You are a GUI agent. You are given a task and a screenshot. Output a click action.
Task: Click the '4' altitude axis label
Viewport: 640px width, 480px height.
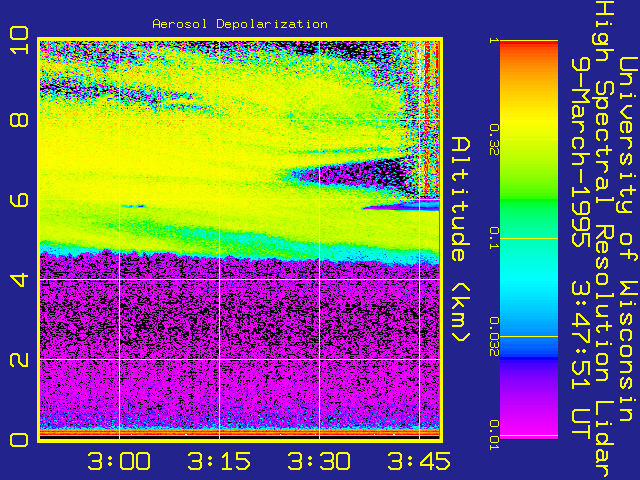coord(19,280)
